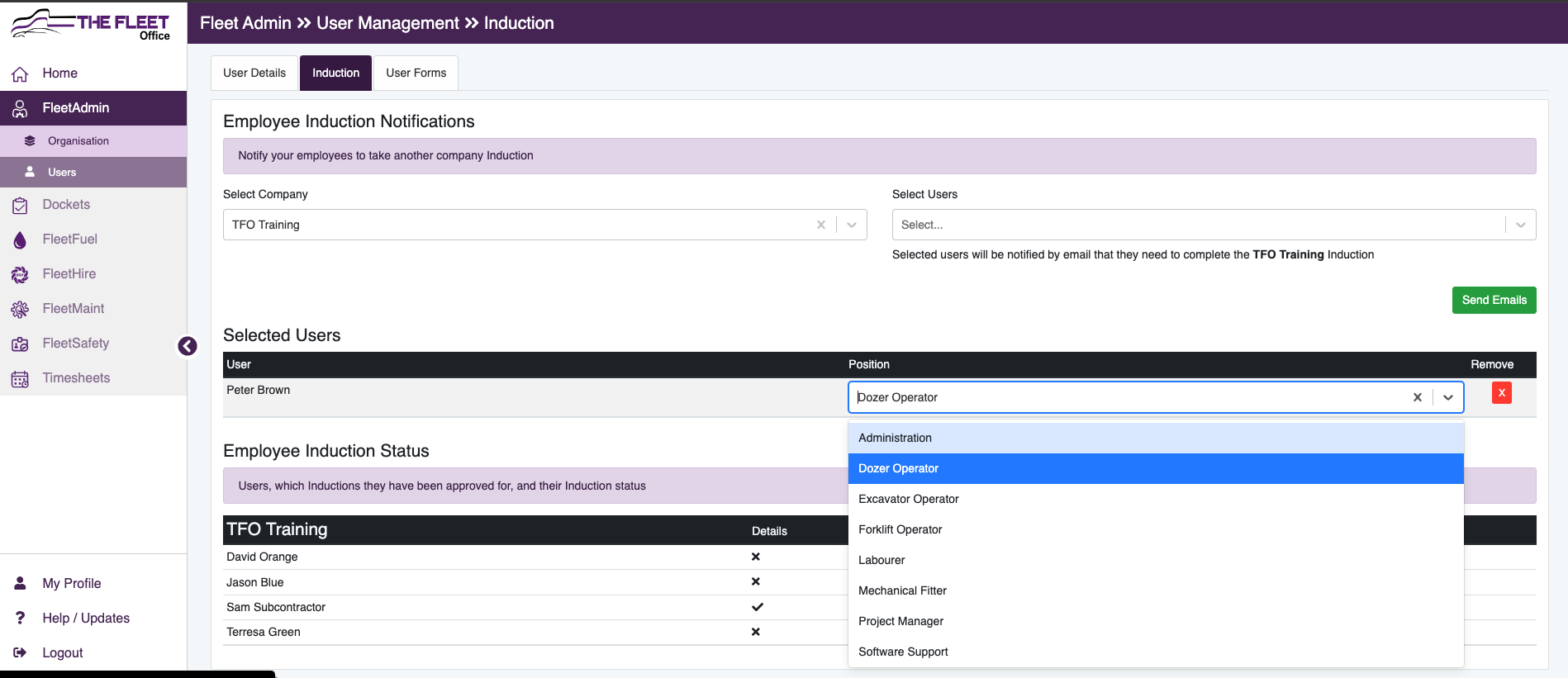The image size is (1568, 678).
Task: Click the Home house icon in sidebar
Action: click(x=20, y=73)
